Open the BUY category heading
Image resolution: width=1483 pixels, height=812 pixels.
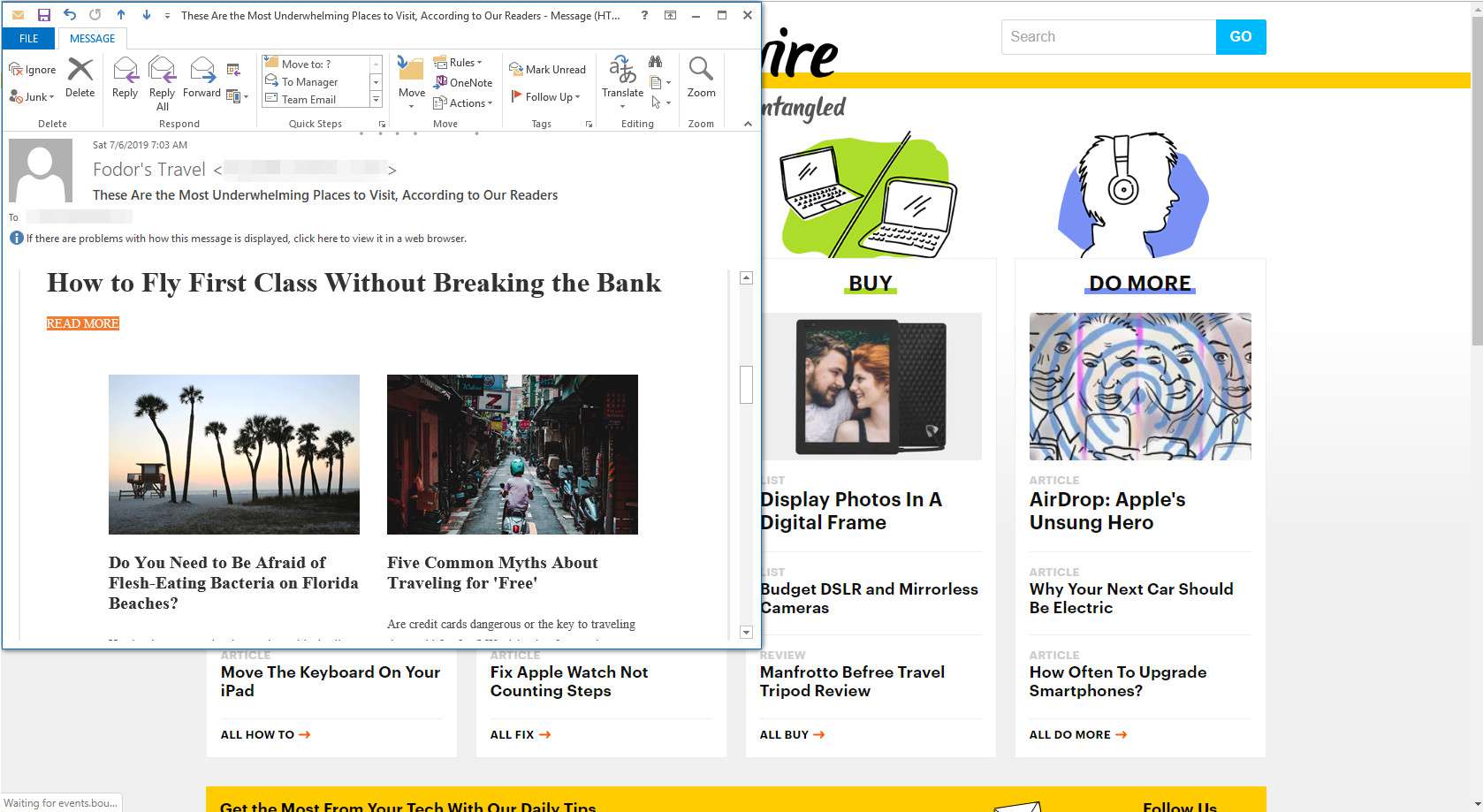tap(871, 283)
